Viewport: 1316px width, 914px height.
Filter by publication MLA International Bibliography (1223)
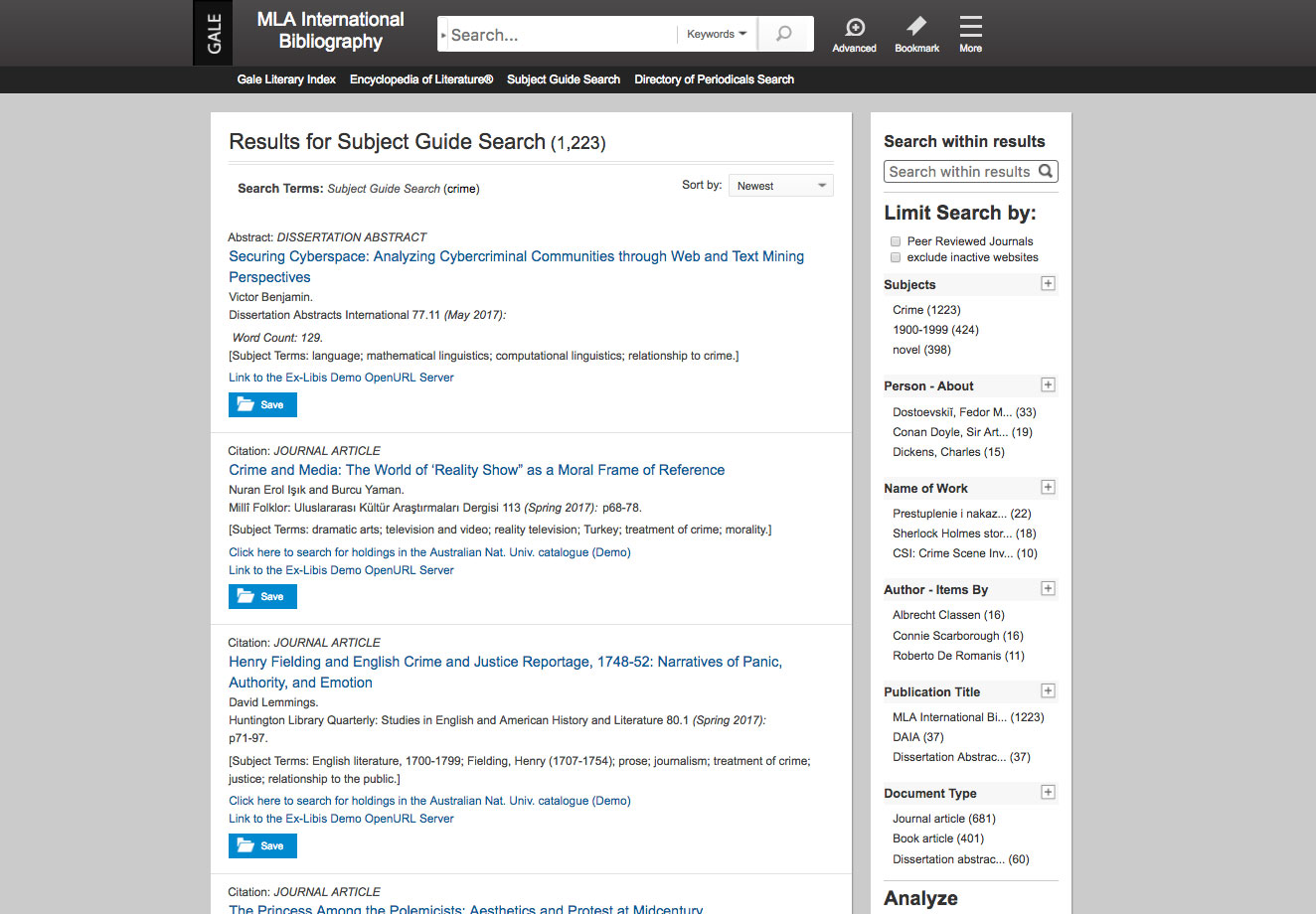968,717
